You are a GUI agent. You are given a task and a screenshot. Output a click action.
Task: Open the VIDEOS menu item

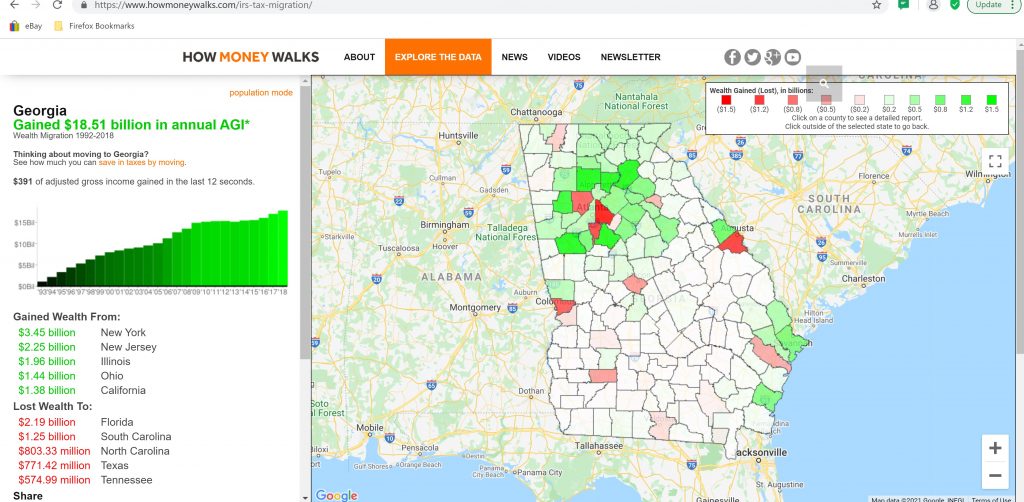(564, 57)
